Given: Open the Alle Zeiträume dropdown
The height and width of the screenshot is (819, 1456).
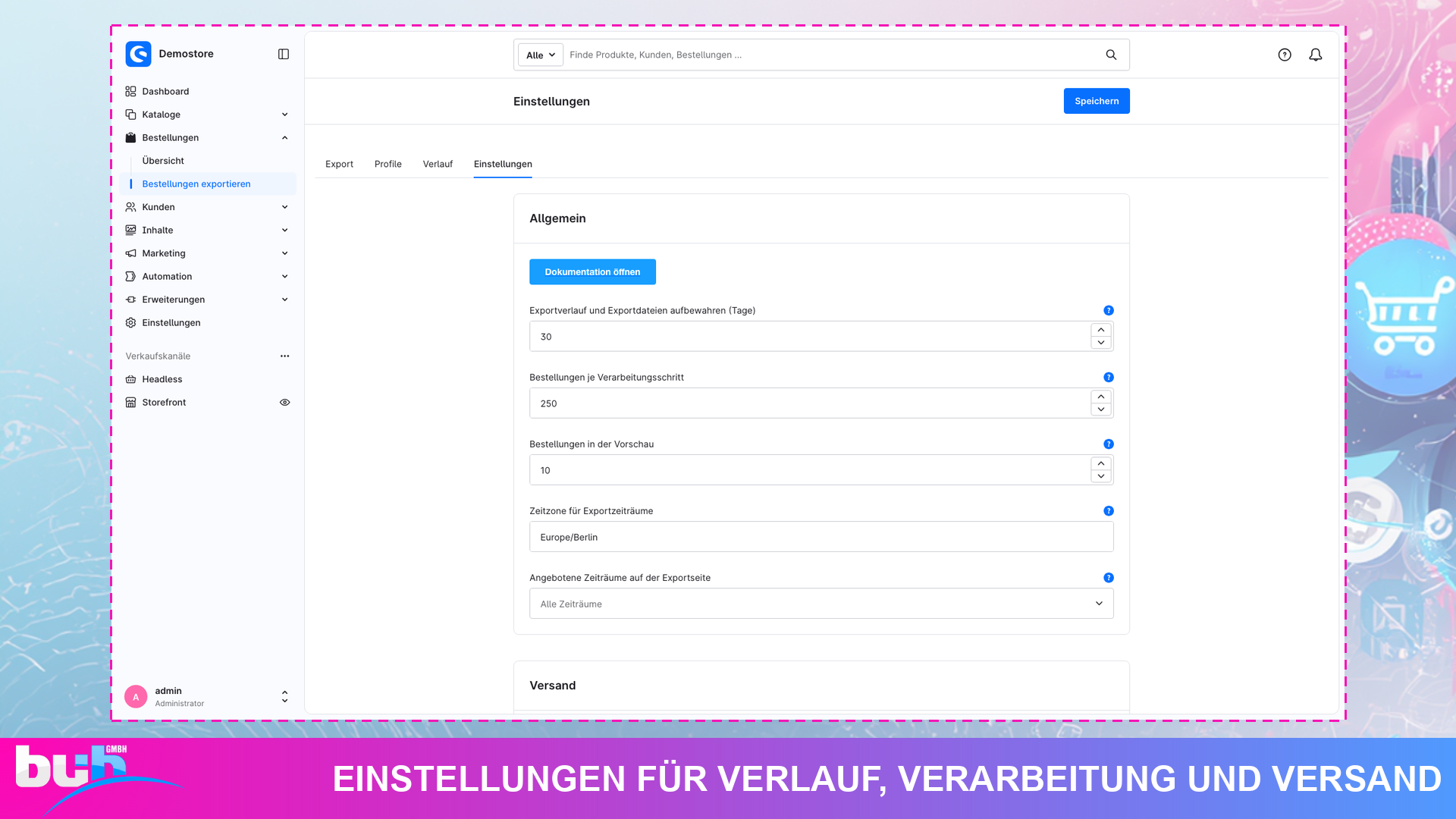Looking at the screenshot, I should [821, 604].
